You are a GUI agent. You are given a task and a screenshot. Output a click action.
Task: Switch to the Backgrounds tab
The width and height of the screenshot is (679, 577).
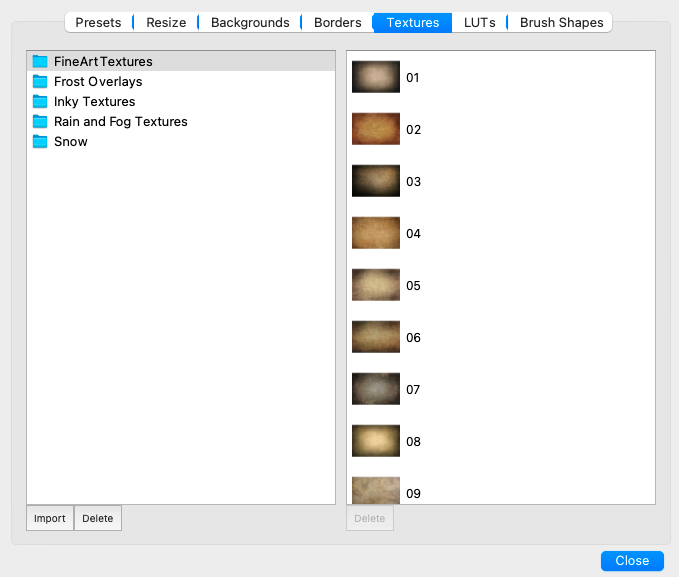[250, 22]
